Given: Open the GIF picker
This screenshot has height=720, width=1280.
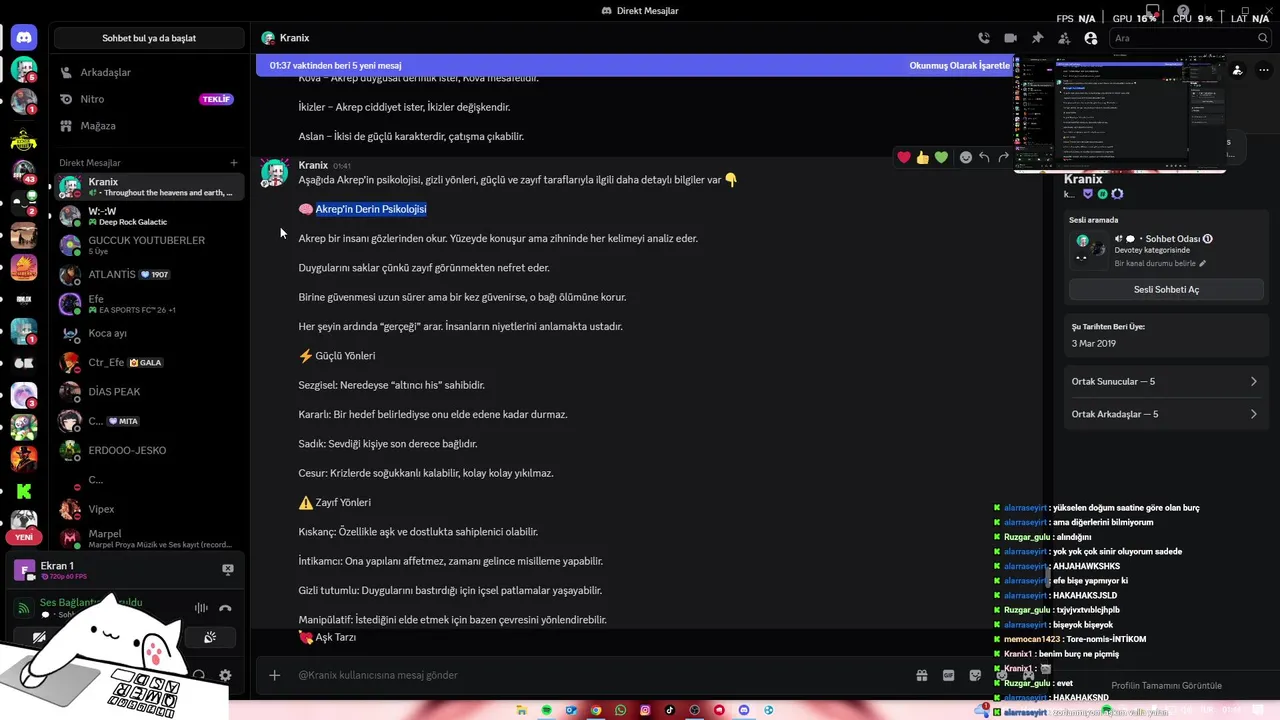Looking at the screenshot, I should [x=949, y=675].
